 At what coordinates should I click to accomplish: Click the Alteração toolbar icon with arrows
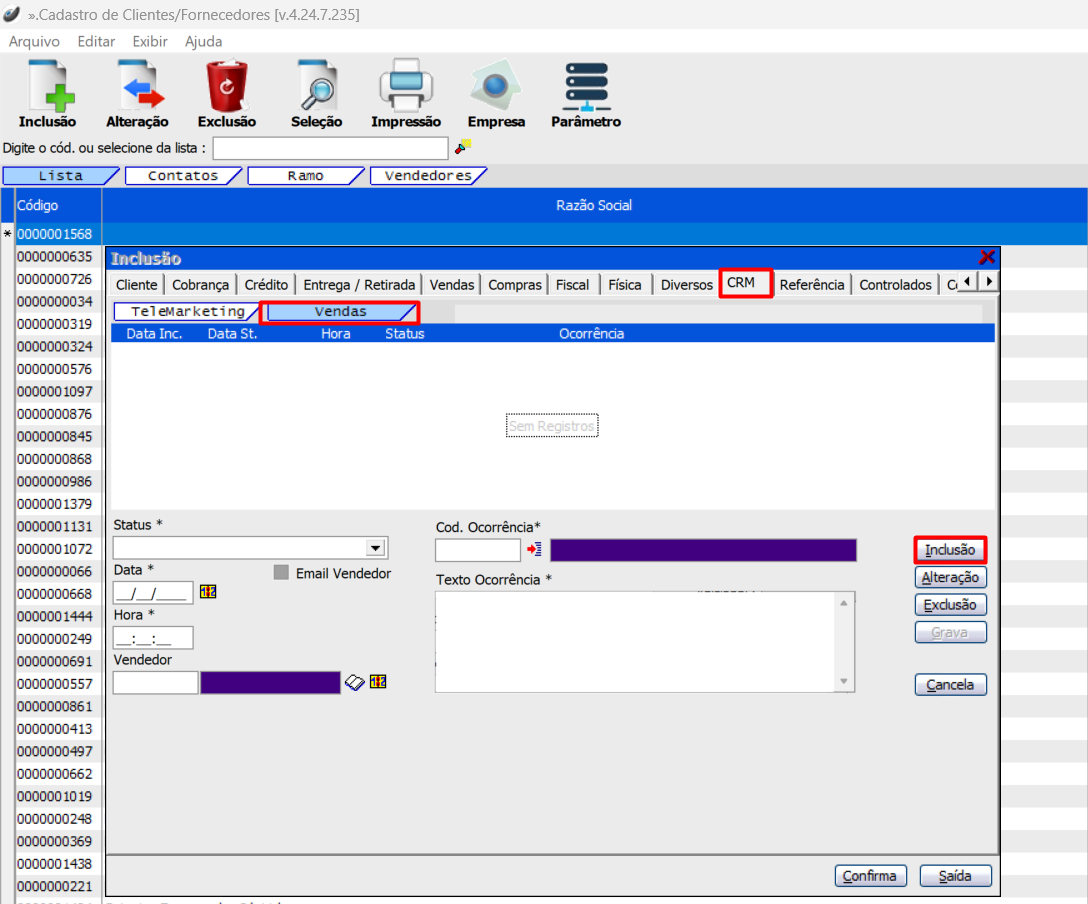[x=137, y=87]
